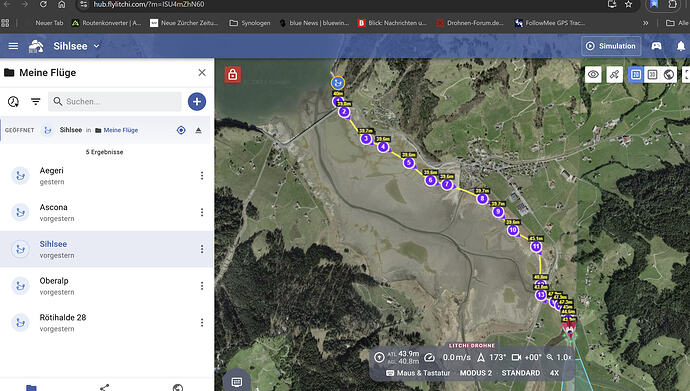Click the Litchi hub logo icon
The image size is (690, 391).
[x=36, y=46]
